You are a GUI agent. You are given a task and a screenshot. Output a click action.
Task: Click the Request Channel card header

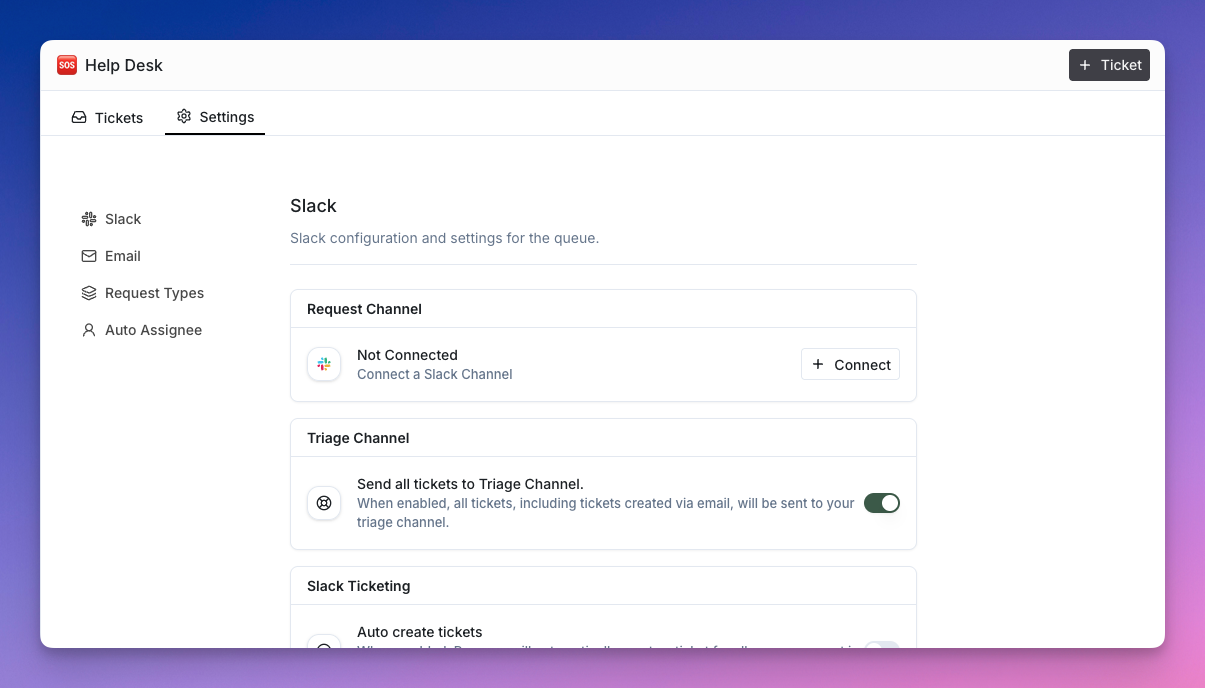pyautogui.click(x=603, y=309)
